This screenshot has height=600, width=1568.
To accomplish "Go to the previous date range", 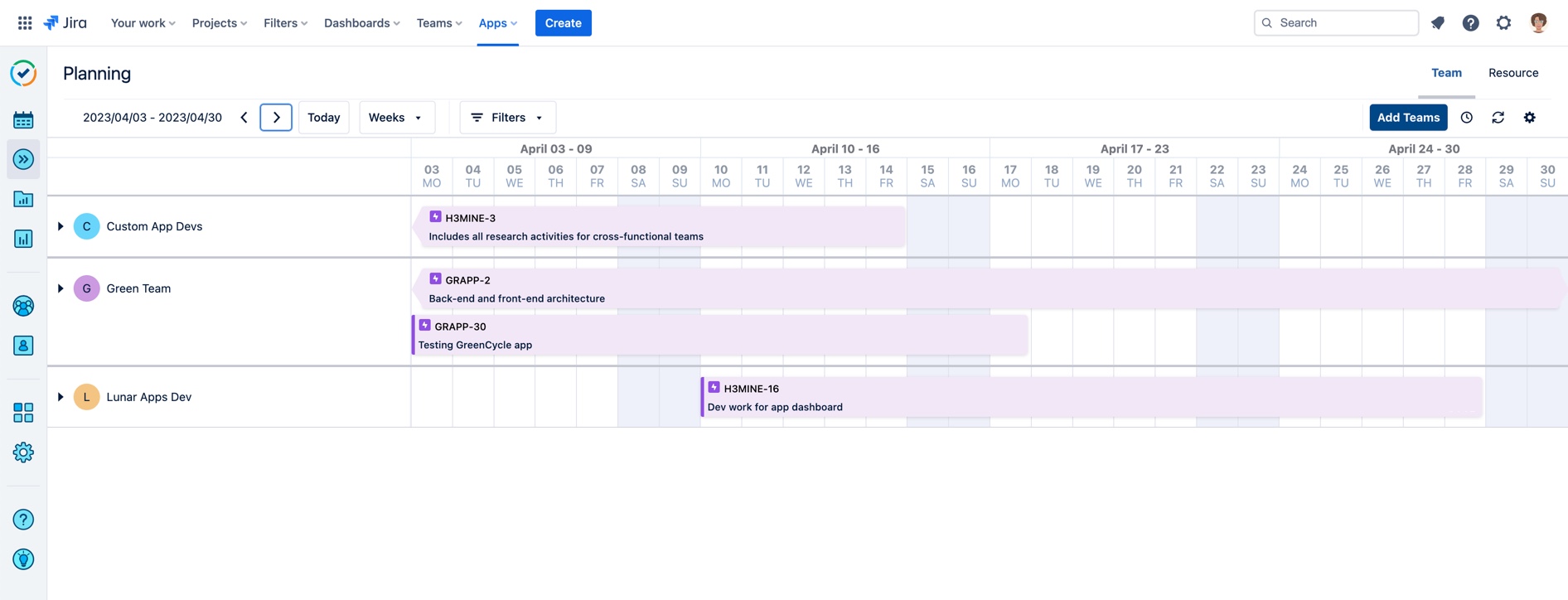I will (244, 118).
